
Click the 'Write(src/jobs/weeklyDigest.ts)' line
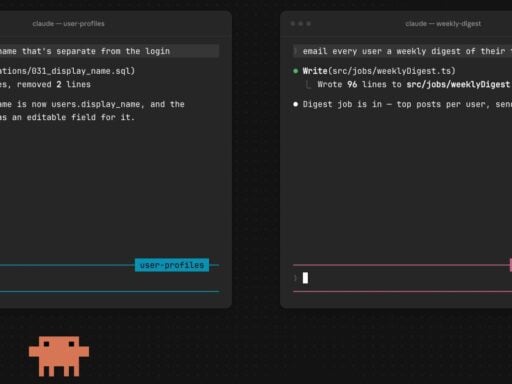click(x=379, y=71)
